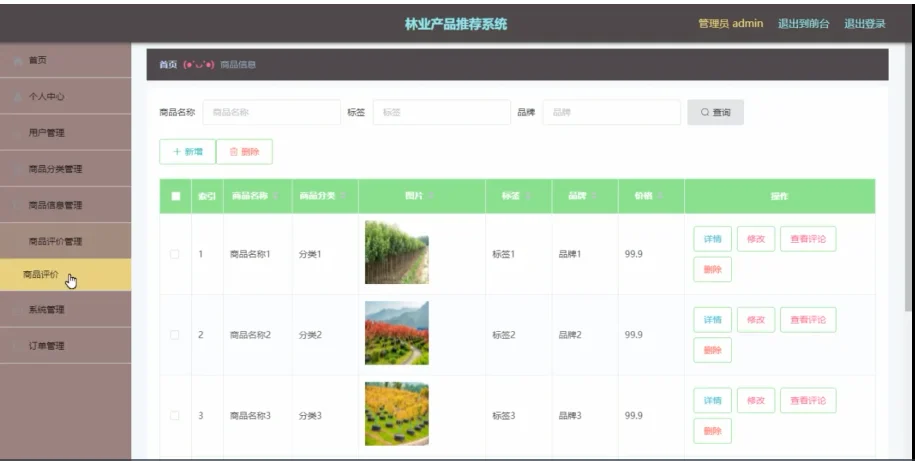The height and width of the screenshot is (461, 915).
Task: Click 查看评论 for 商品名称2
Action: pos(808,320)
